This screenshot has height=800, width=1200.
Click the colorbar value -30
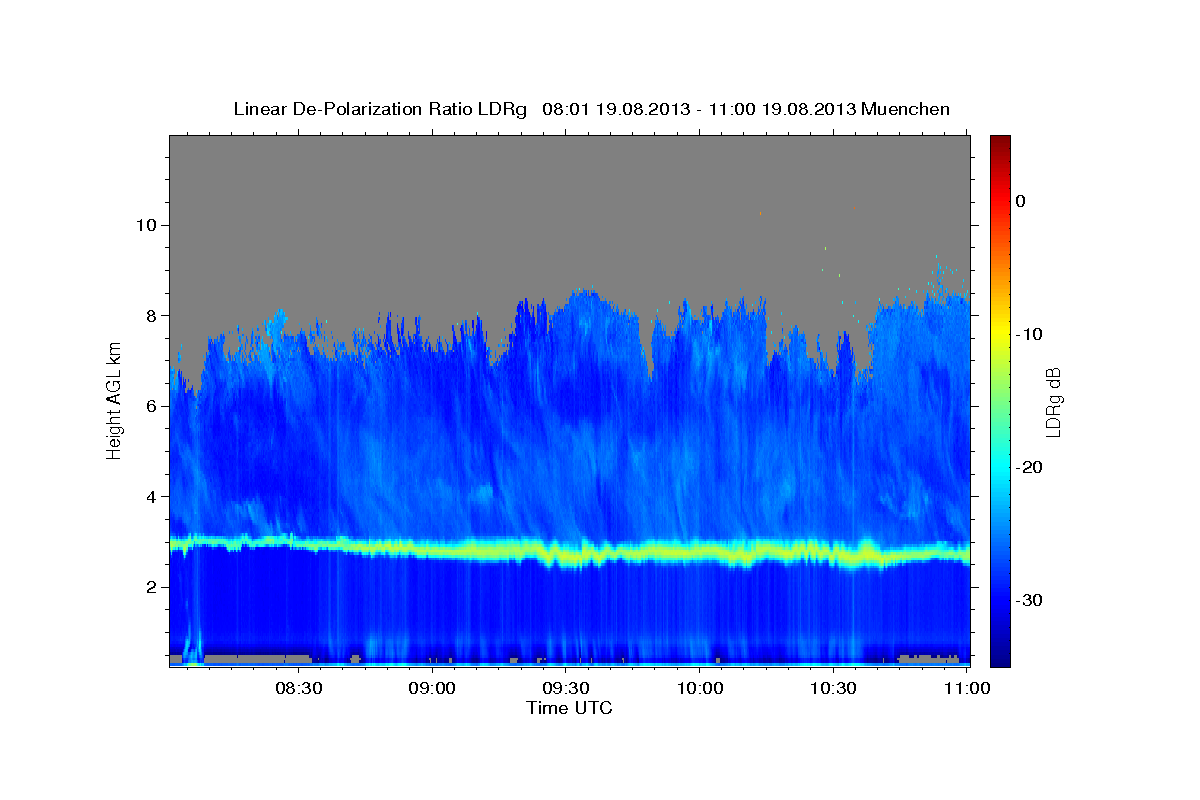pyautogui.click(x=1029, y=600)
